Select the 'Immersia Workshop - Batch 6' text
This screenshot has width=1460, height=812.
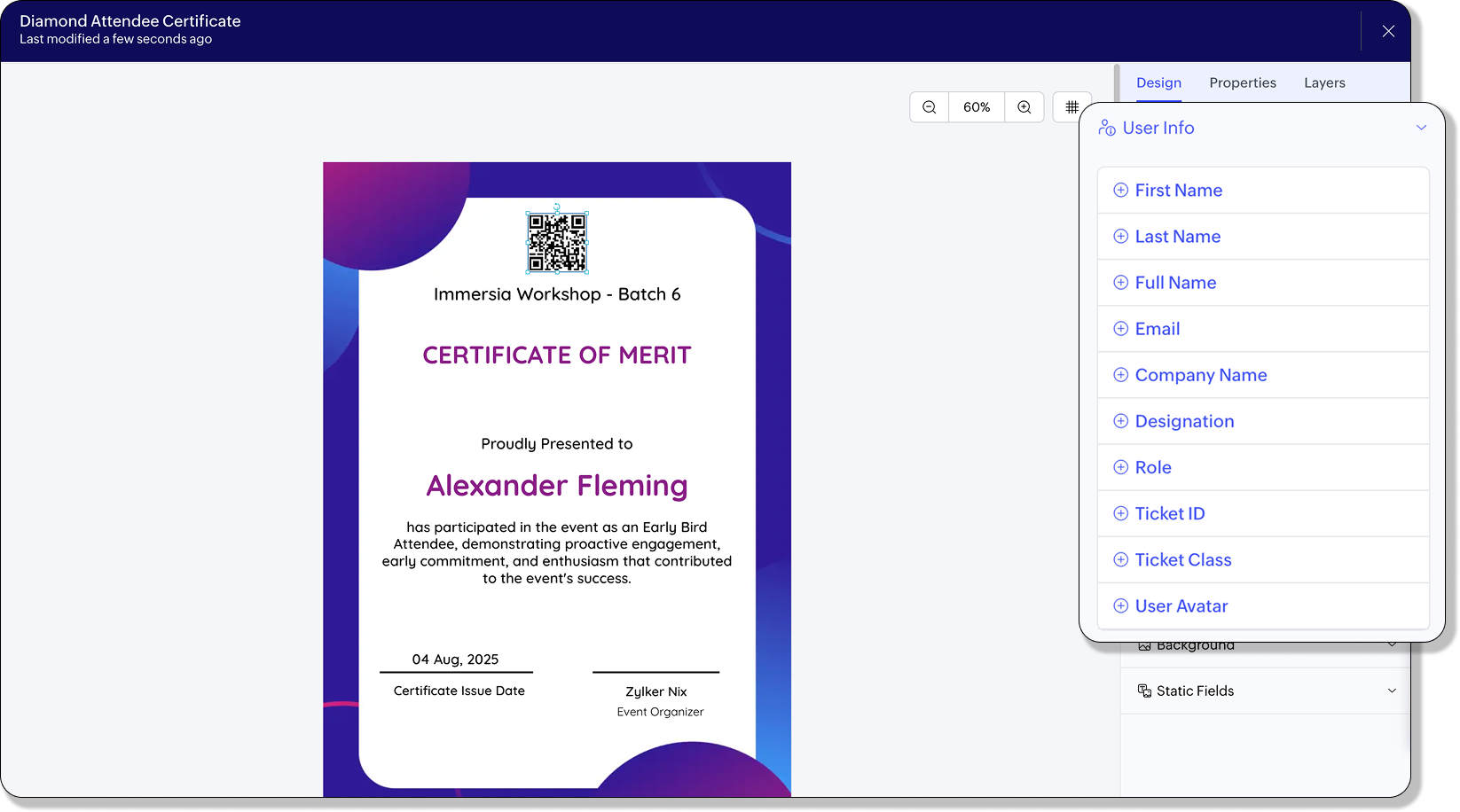click(x=557, y=294)
